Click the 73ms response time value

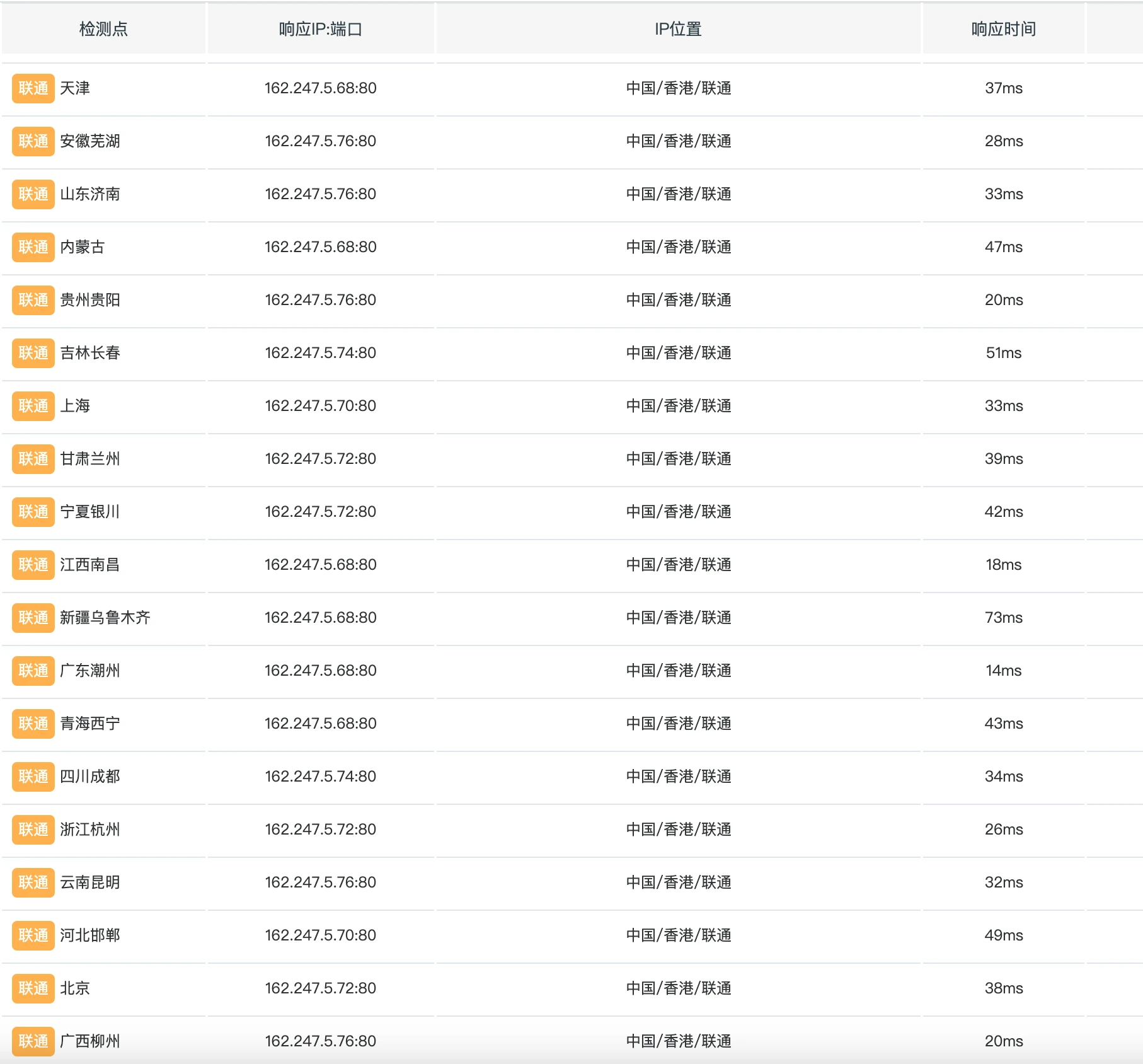pyautogui.click(x=1003, y=618)
